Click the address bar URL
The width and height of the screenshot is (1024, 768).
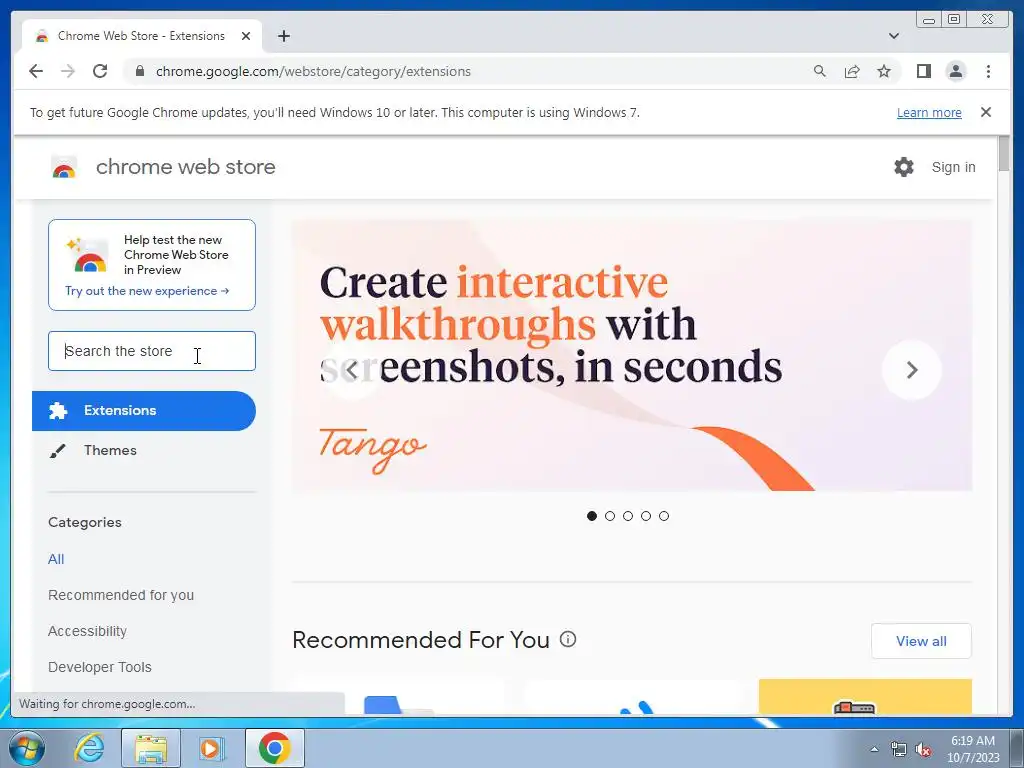click(313, 71)
